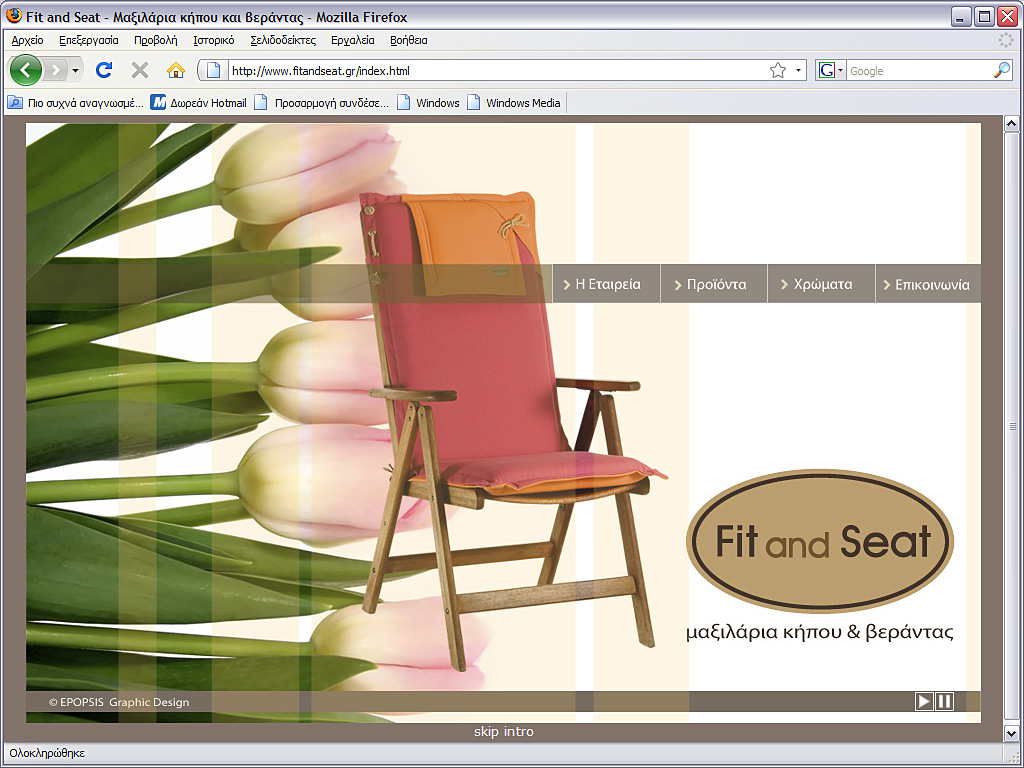
Task: Bookmark this page with the star icon
Action: click(x=778, y=71)
